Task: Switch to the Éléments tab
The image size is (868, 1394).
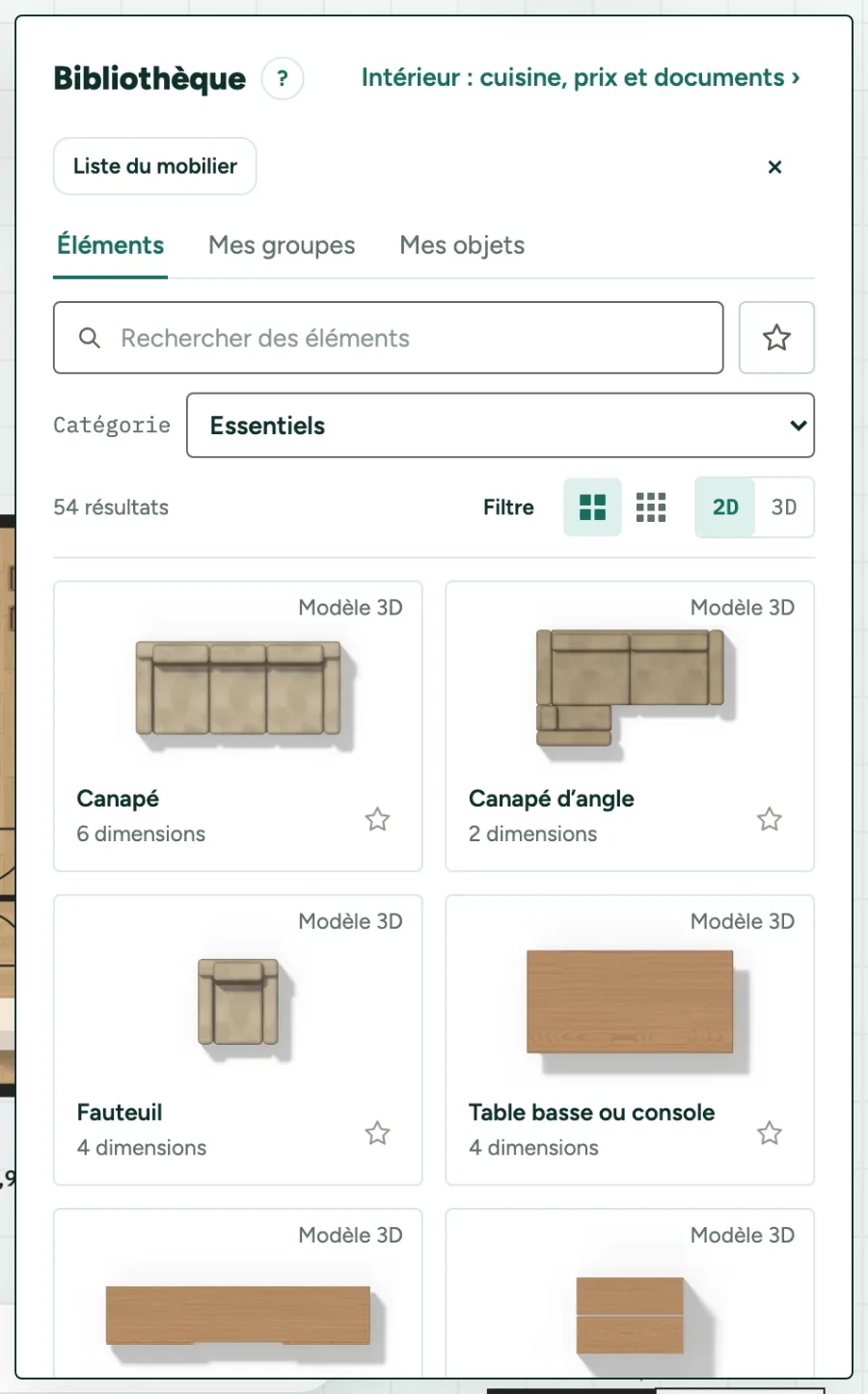Action: click(111, 246)
